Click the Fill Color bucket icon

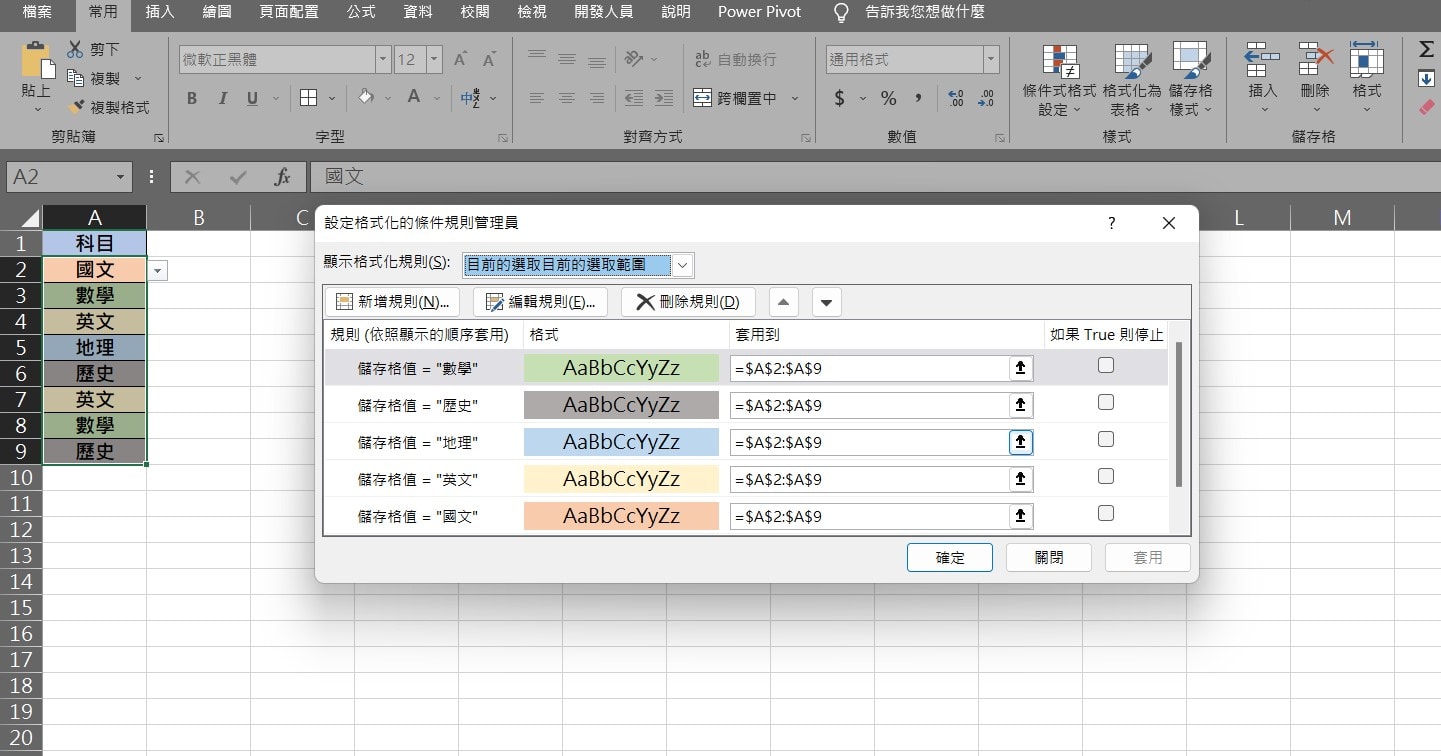366,97
